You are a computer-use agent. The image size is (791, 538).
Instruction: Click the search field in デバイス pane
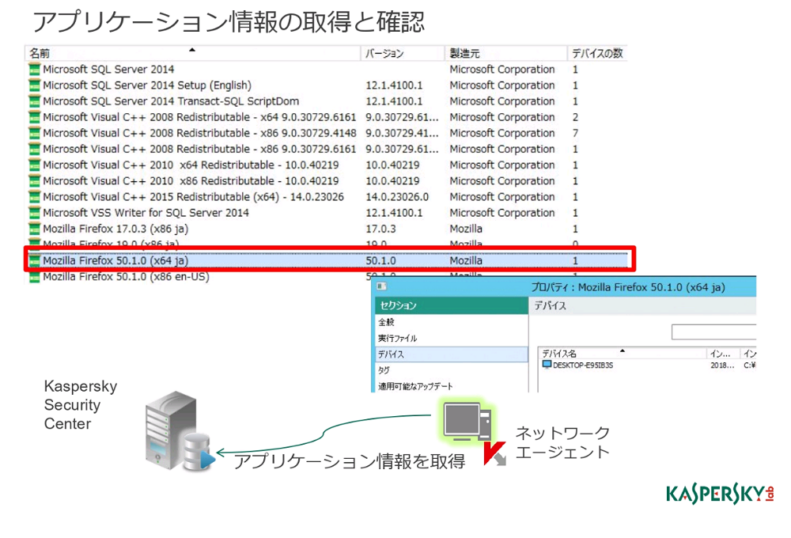tap(714, 332)
